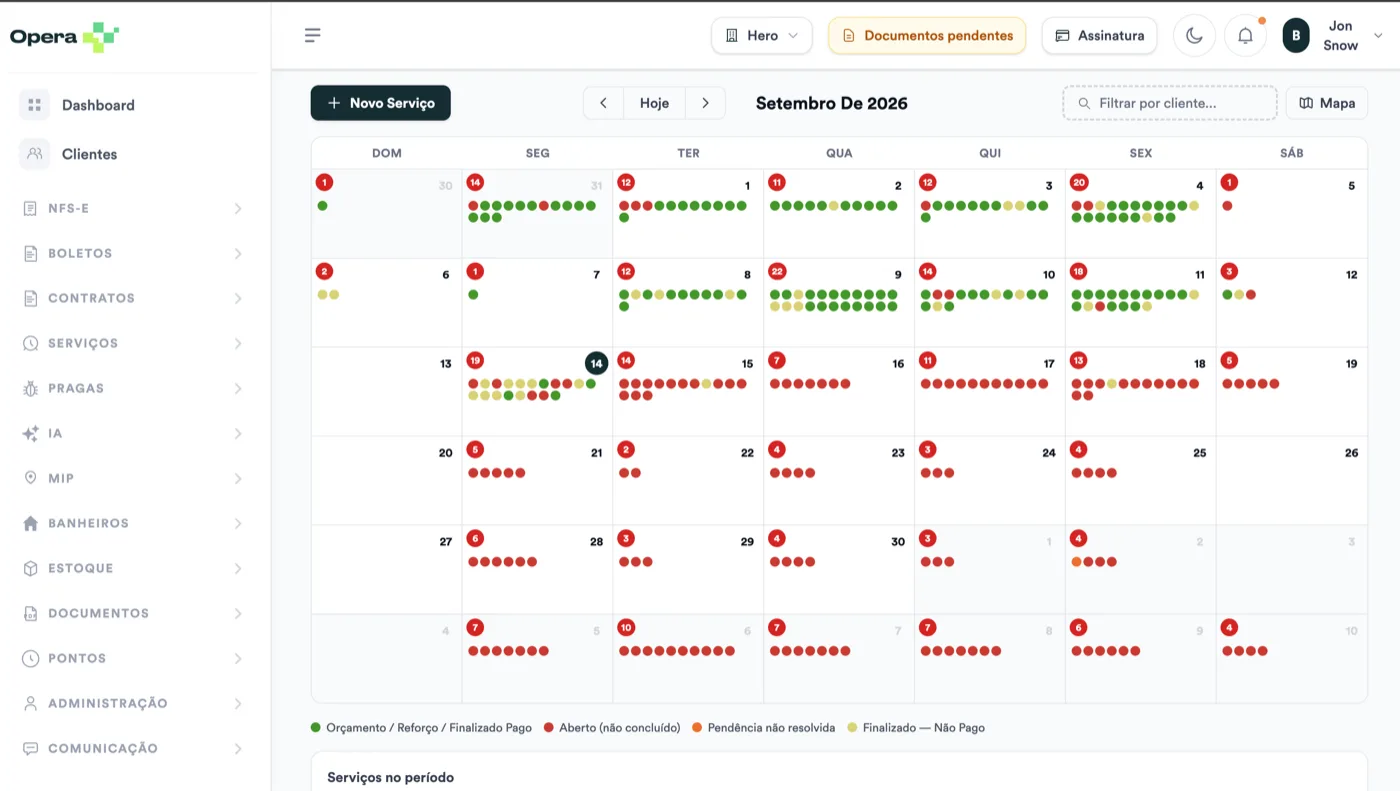1400x791 pixels.
Task: Click the Estoque box icon
Action: (x=30, y=569)
